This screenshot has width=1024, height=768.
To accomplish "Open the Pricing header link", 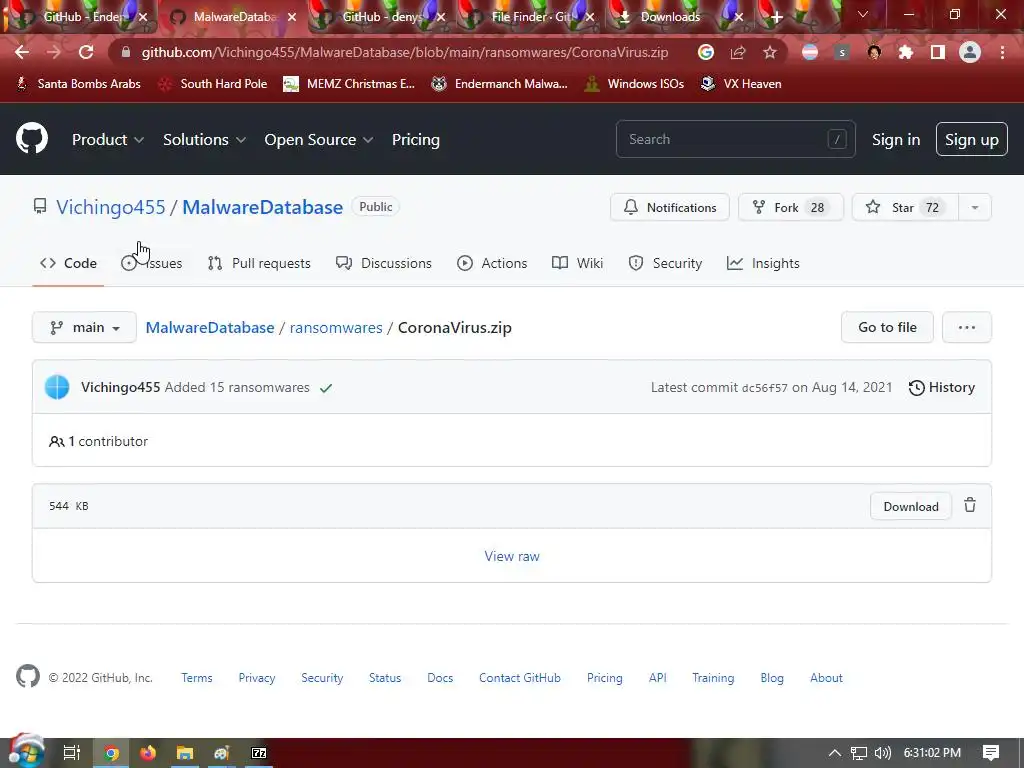I will click(415, 140).
